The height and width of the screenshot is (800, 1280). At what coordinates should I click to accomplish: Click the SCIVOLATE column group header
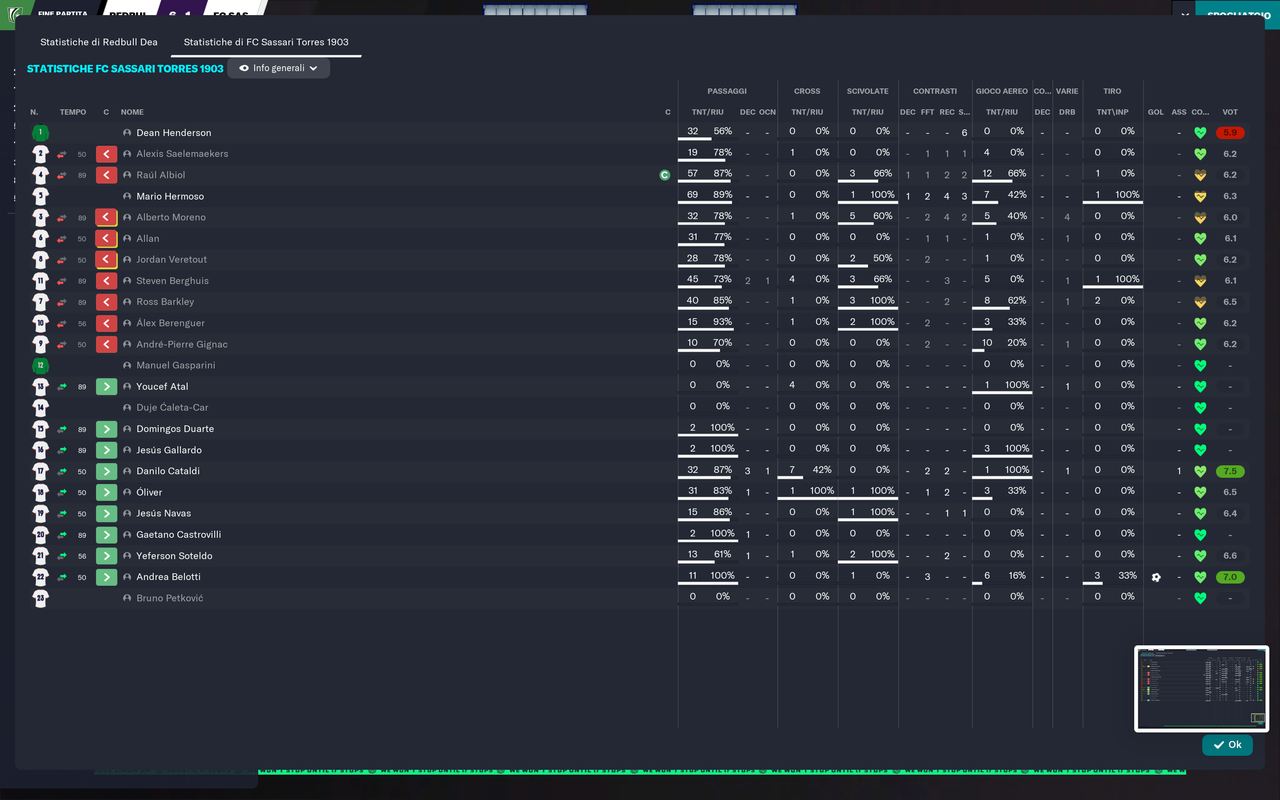point(867,91)
